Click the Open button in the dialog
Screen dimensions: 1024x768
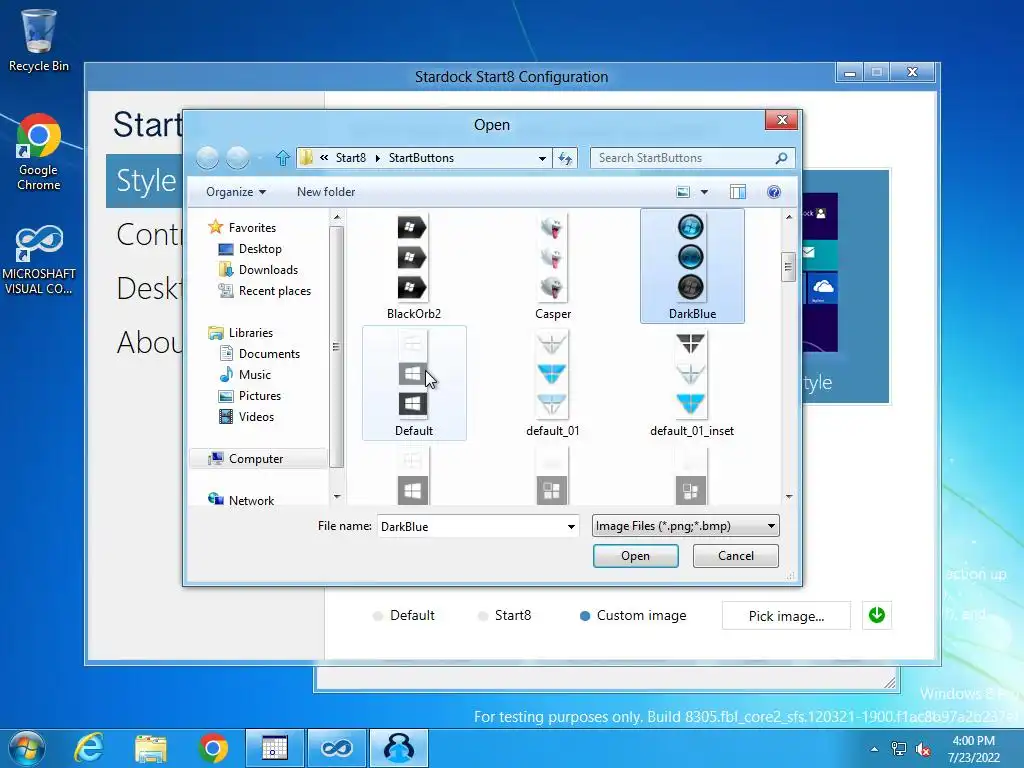(x=635, y=556)
